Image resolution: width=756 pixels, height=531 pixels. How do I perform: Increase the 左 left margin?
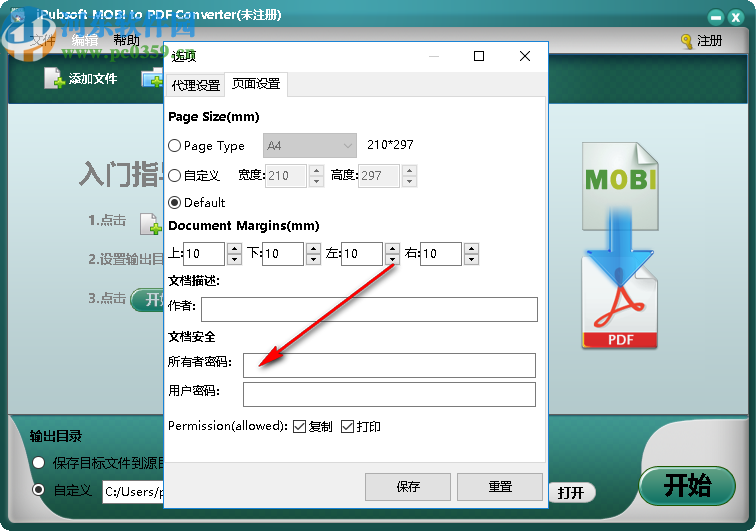point(392,248)
